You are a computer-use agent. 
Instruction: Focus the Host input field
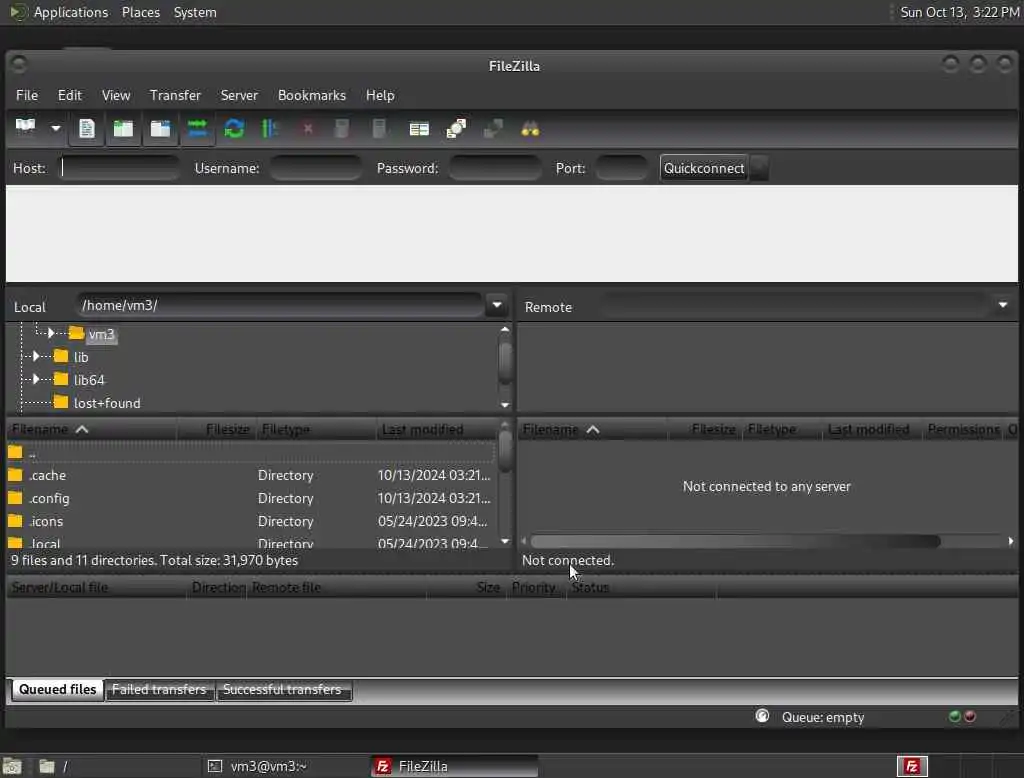(x=120, y=168)
